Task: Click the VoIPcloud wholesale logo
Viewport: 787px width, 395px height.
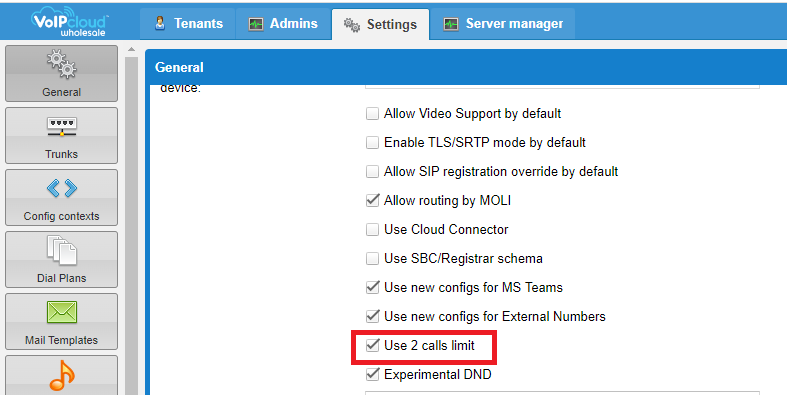Action: click(x=69, y=22)
